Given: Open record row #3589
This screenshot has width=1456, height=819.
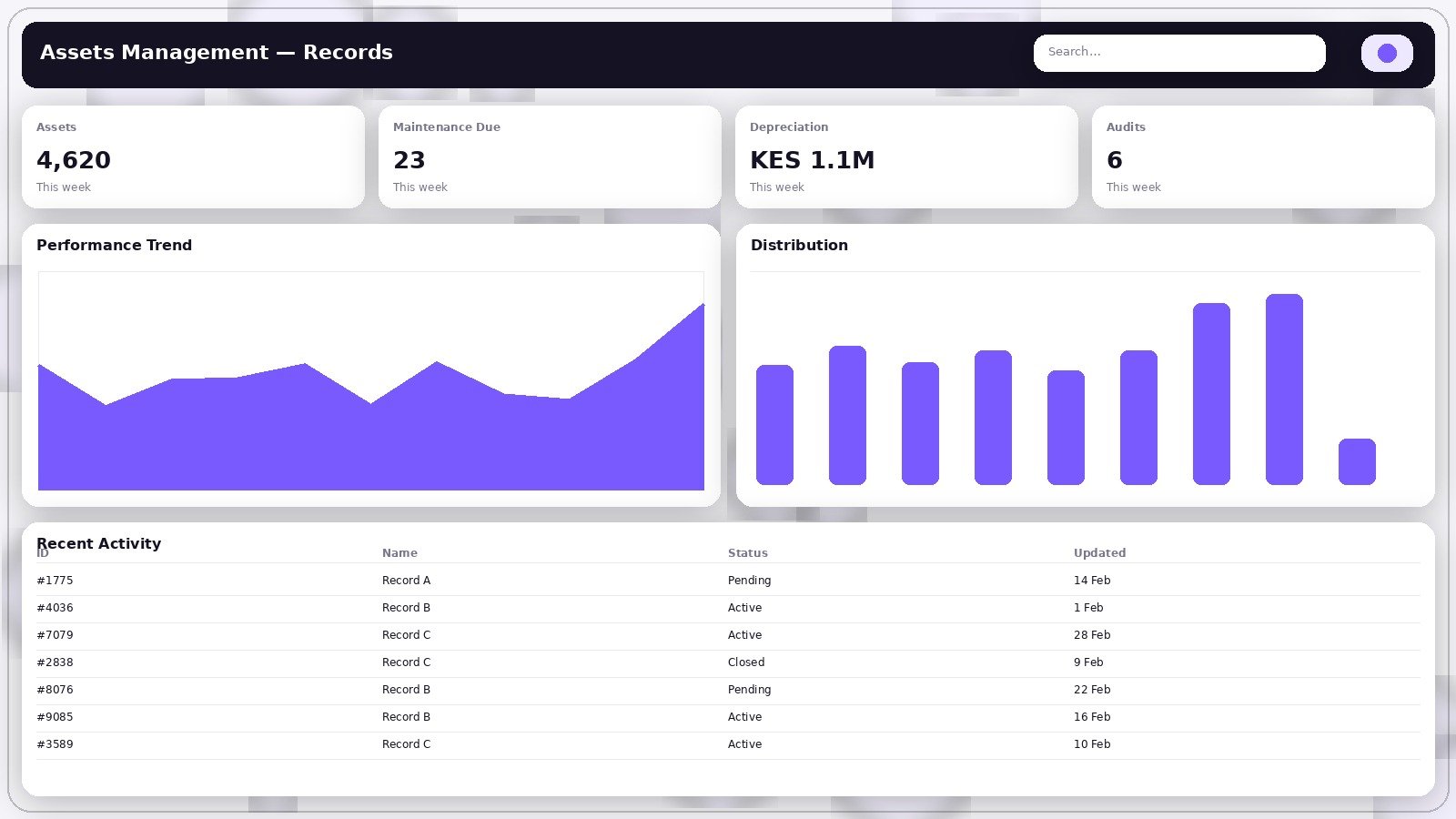Looking at the screenshot, I should (55, 744).
